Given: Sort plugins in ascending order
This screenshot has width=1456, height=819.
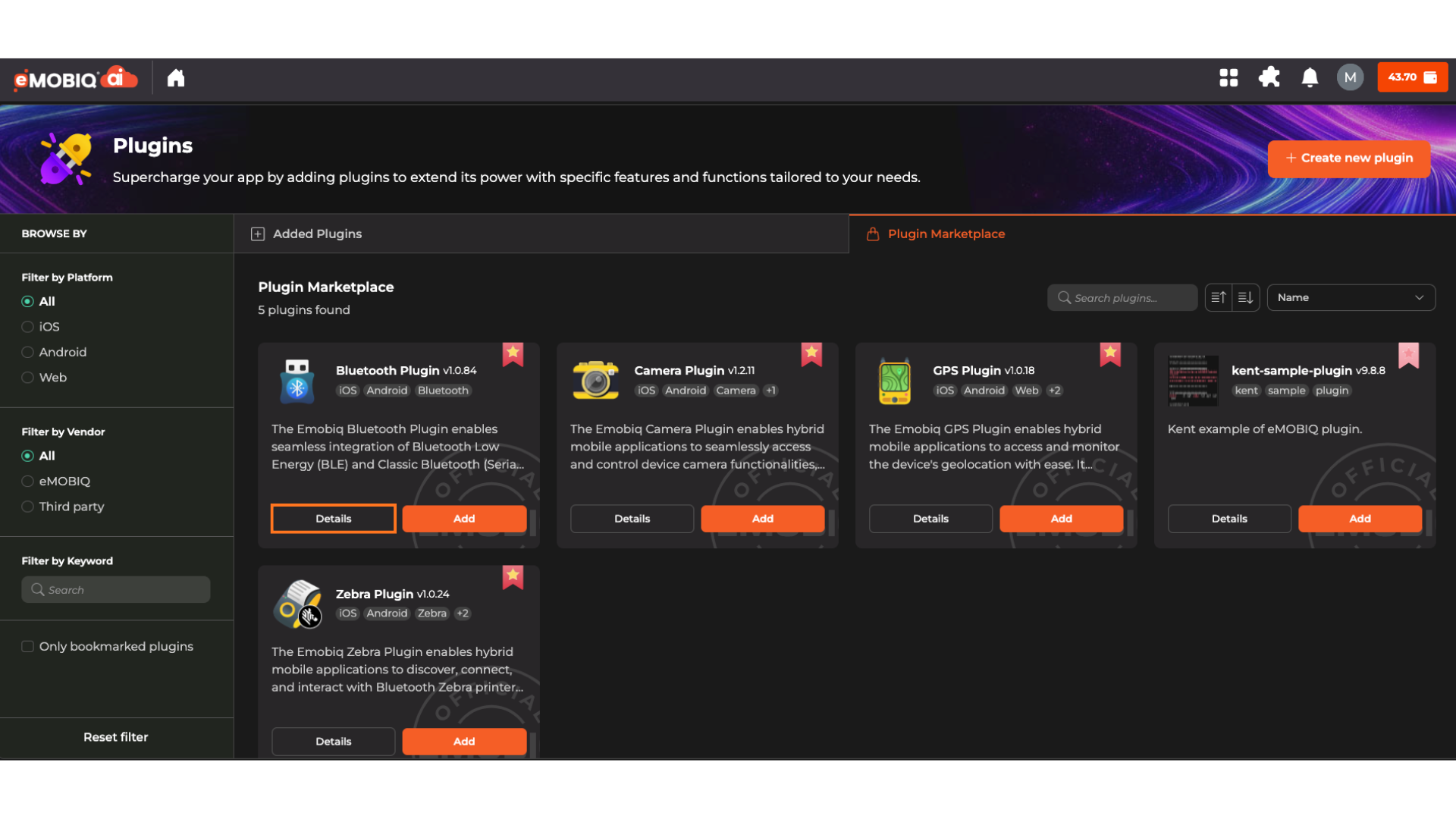Looking at the screenshot, I should pyautogui.click(x=1219, y=297).
